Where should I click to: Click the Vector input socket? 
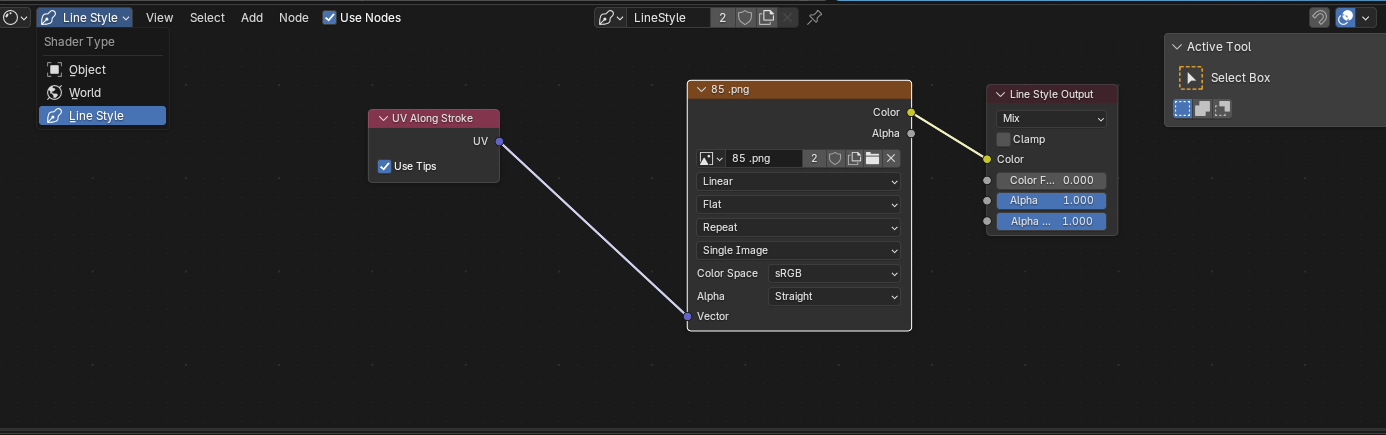point(687,316)
